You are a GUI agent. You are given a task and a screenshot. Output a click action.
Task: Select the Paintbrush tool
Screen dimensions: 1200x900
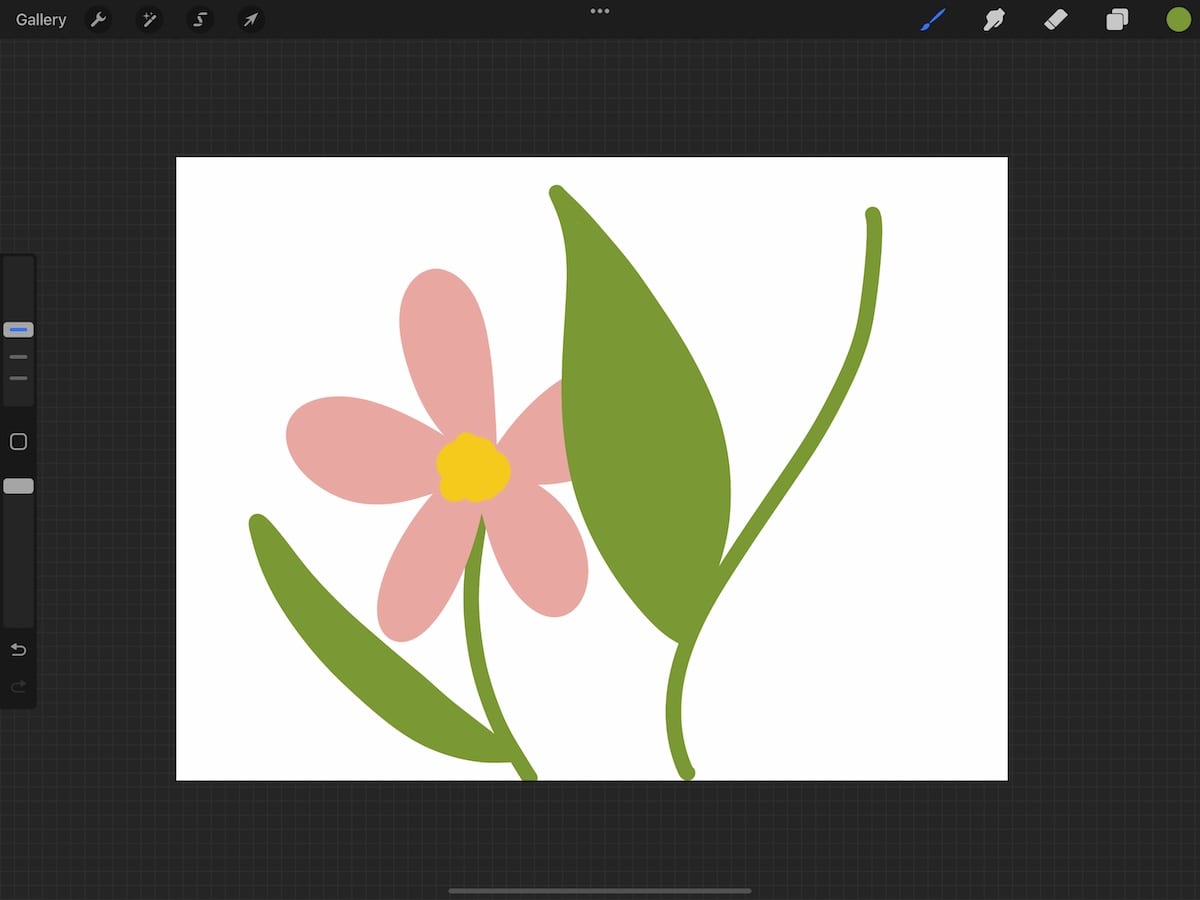tap(932, 19)
